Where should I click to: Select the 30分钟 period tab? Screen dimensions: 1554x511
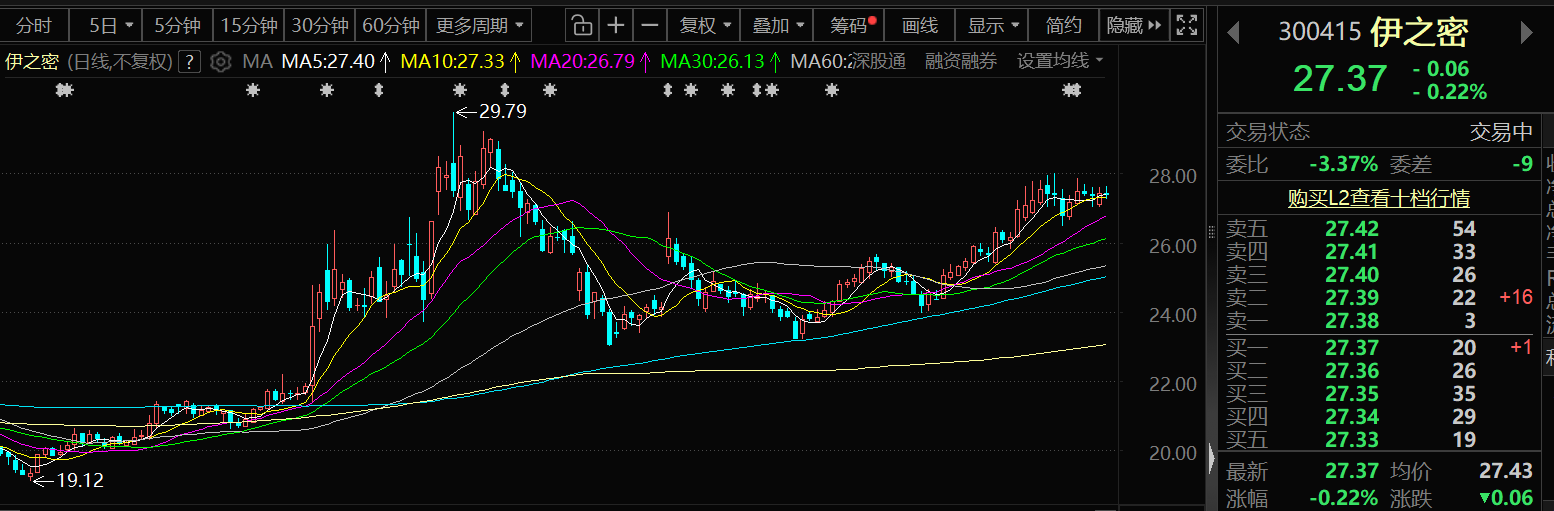(x=320, y=25)
